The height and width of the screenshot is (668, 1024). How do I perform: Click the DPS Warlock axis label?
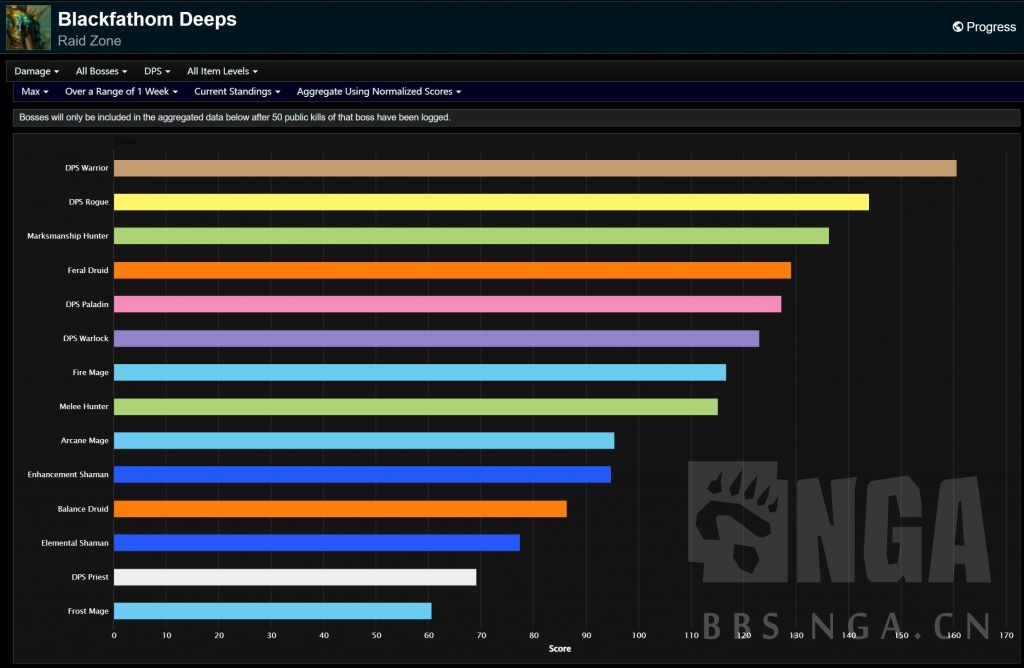[86, 338]
